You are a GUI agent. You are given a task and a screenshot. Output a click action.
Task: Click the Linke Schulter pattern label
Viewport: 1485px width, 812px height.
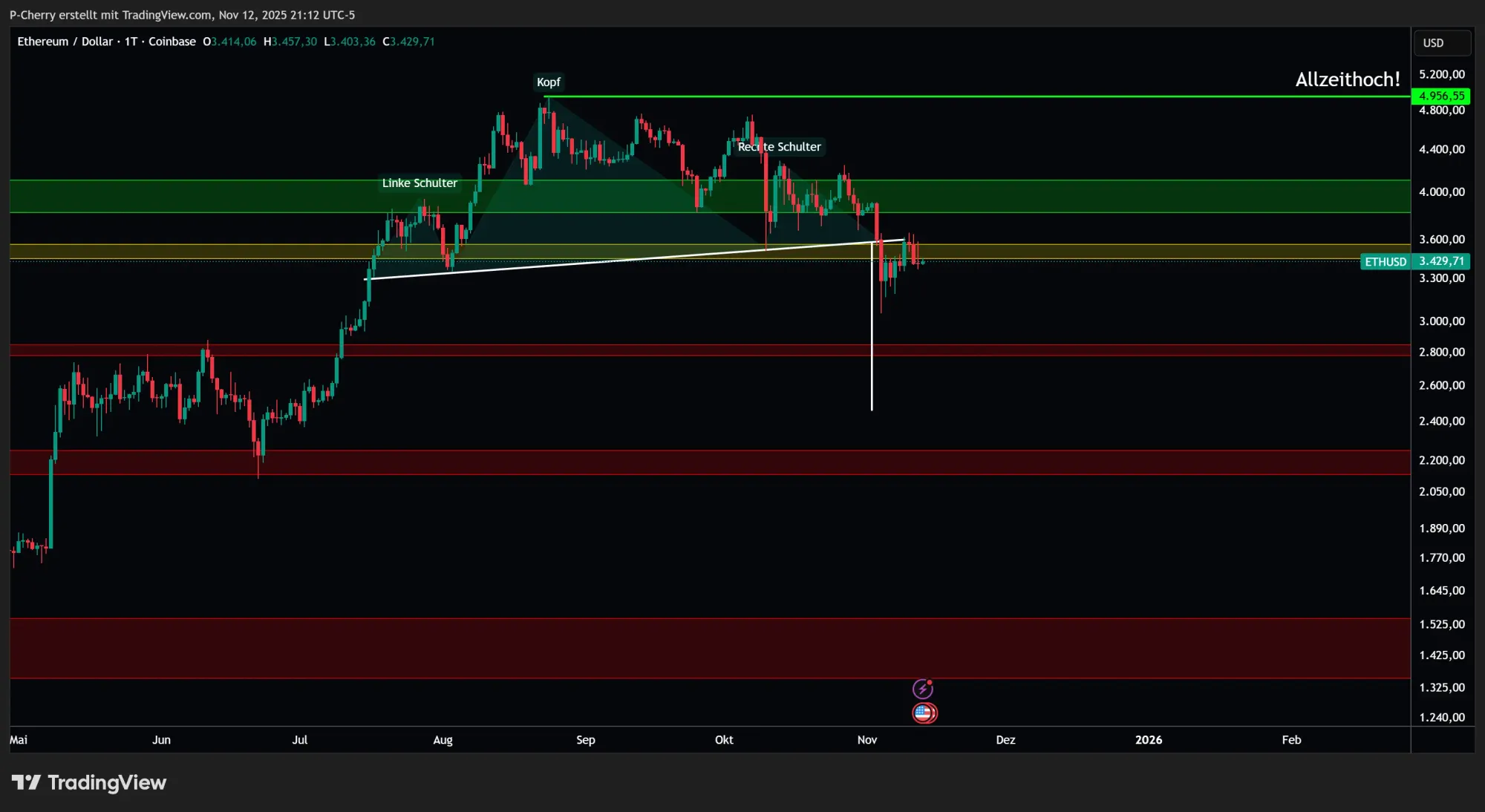[420, 183]
